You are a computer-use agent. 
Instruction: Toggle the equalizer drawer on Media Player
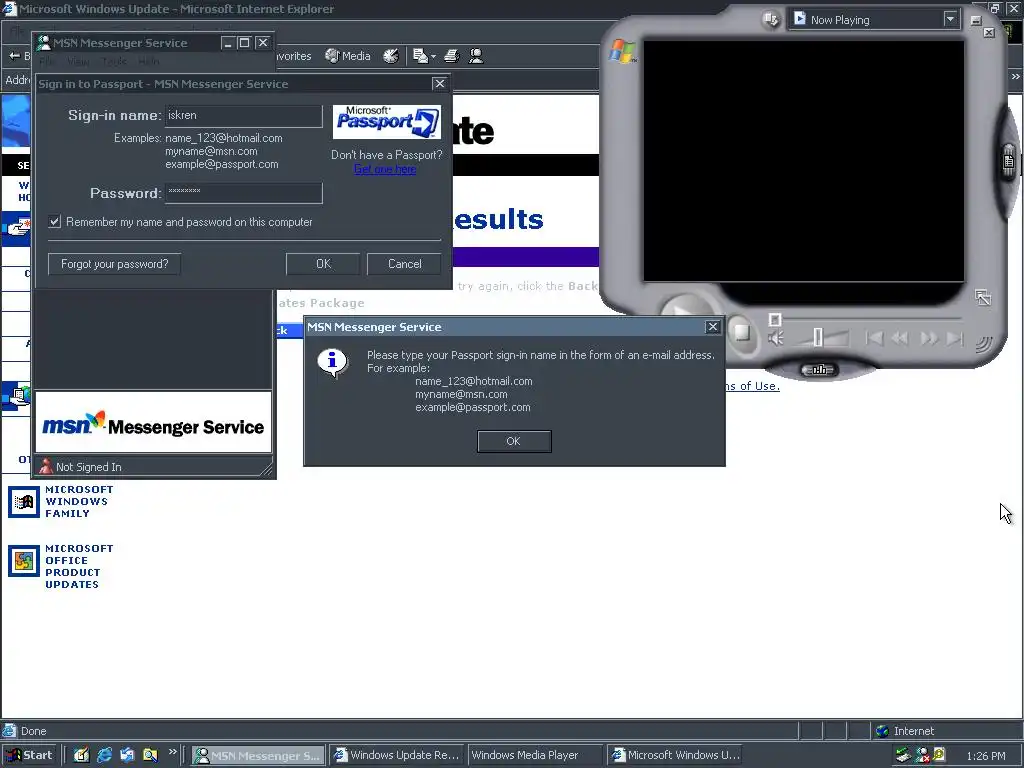pyautogui.click(x=819, y=370)
